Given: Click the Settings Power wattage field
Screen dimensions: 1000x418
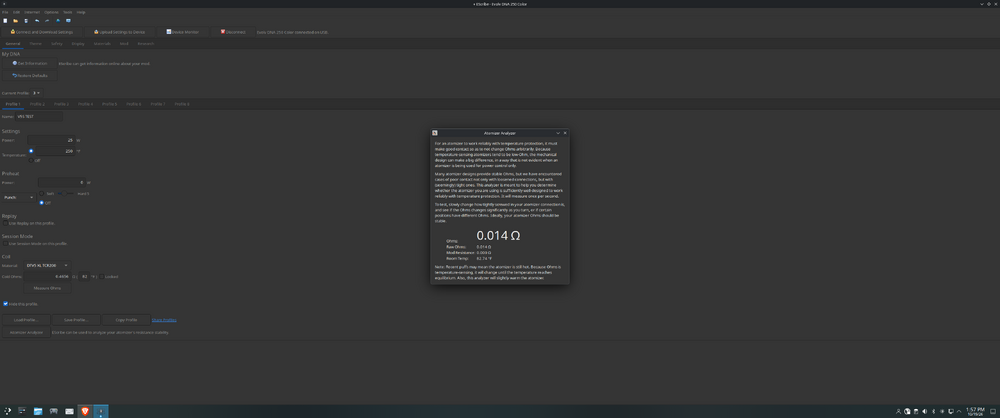Looking at the screenshot, I should (51, 140).
